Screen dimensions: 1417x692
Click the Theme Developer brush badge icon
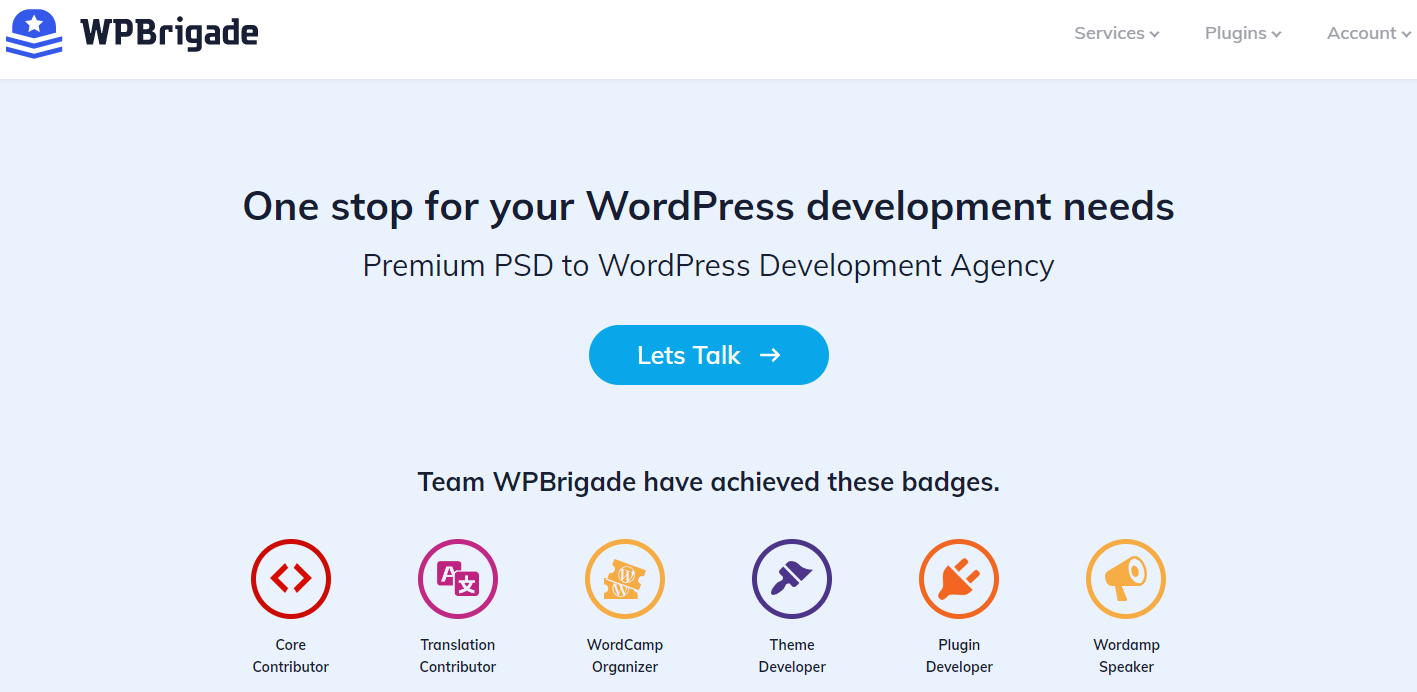click(x=792, y=578)
